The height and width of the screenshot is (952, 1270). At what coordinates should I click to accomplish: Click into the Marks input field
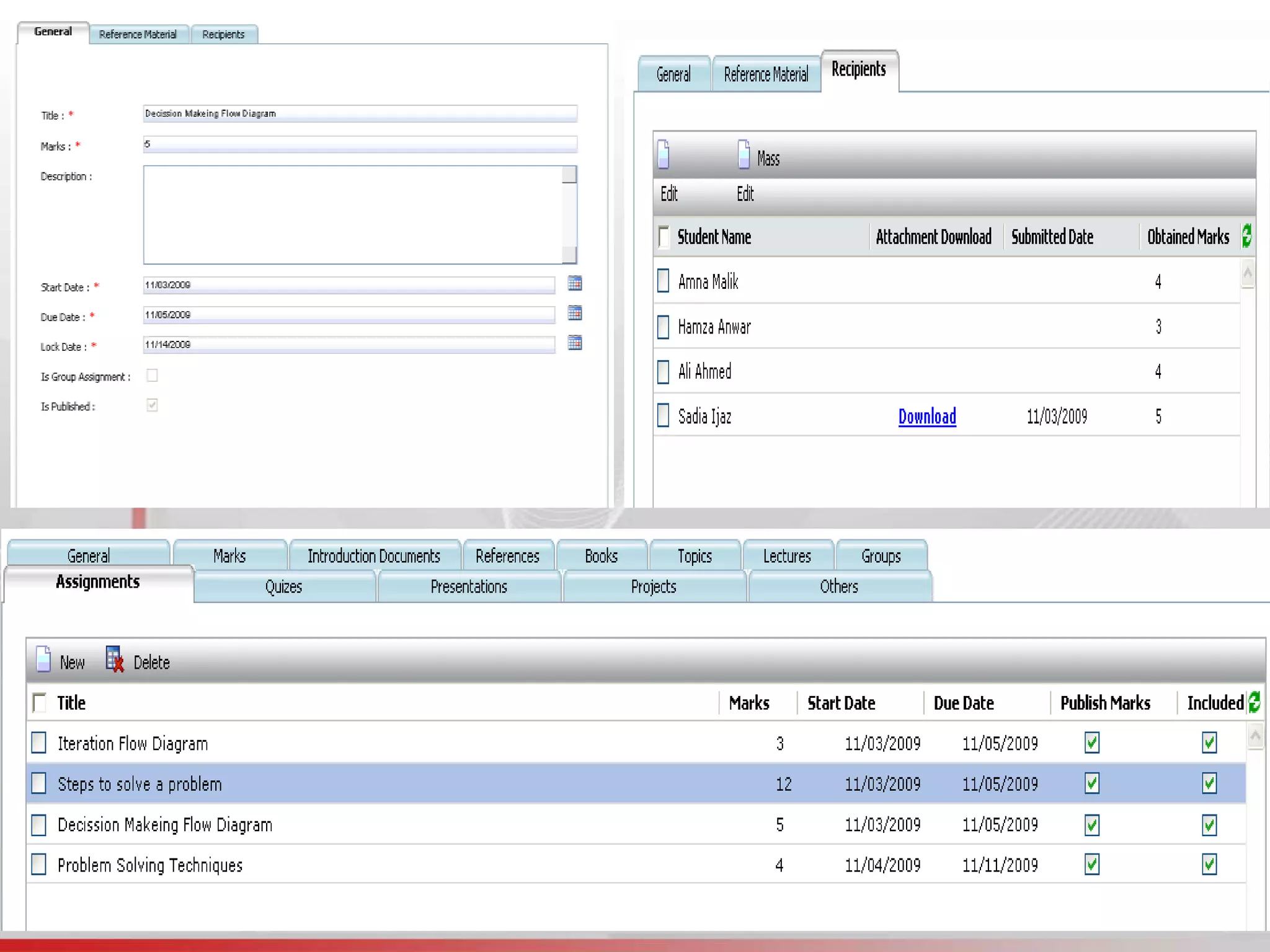pyautogui.click(x=360, y=144)
